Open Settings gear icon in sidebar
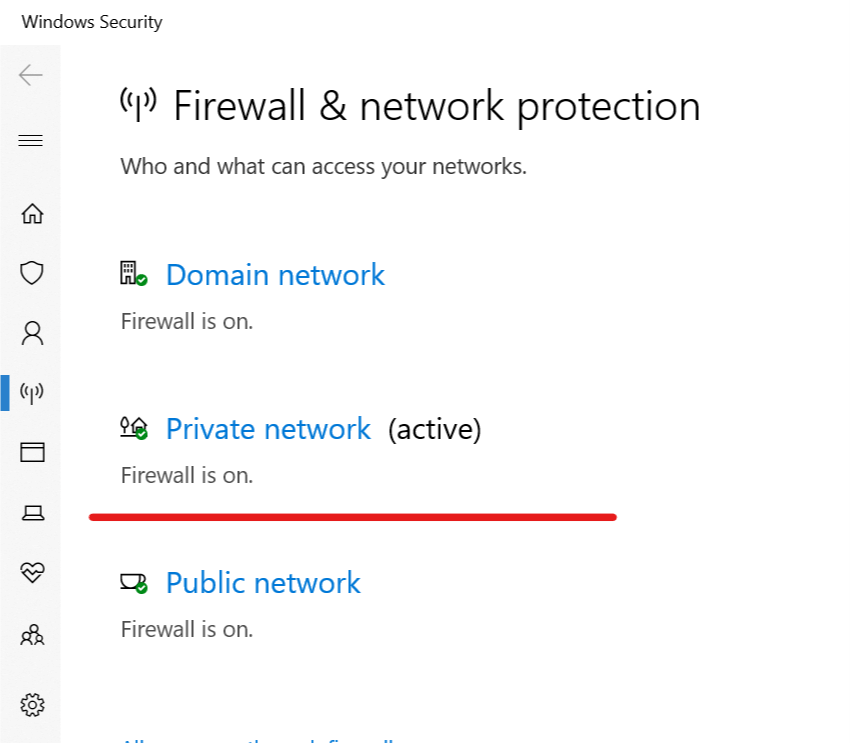The height and width of the screenshot is (743, 850). (x=32, y=705)
